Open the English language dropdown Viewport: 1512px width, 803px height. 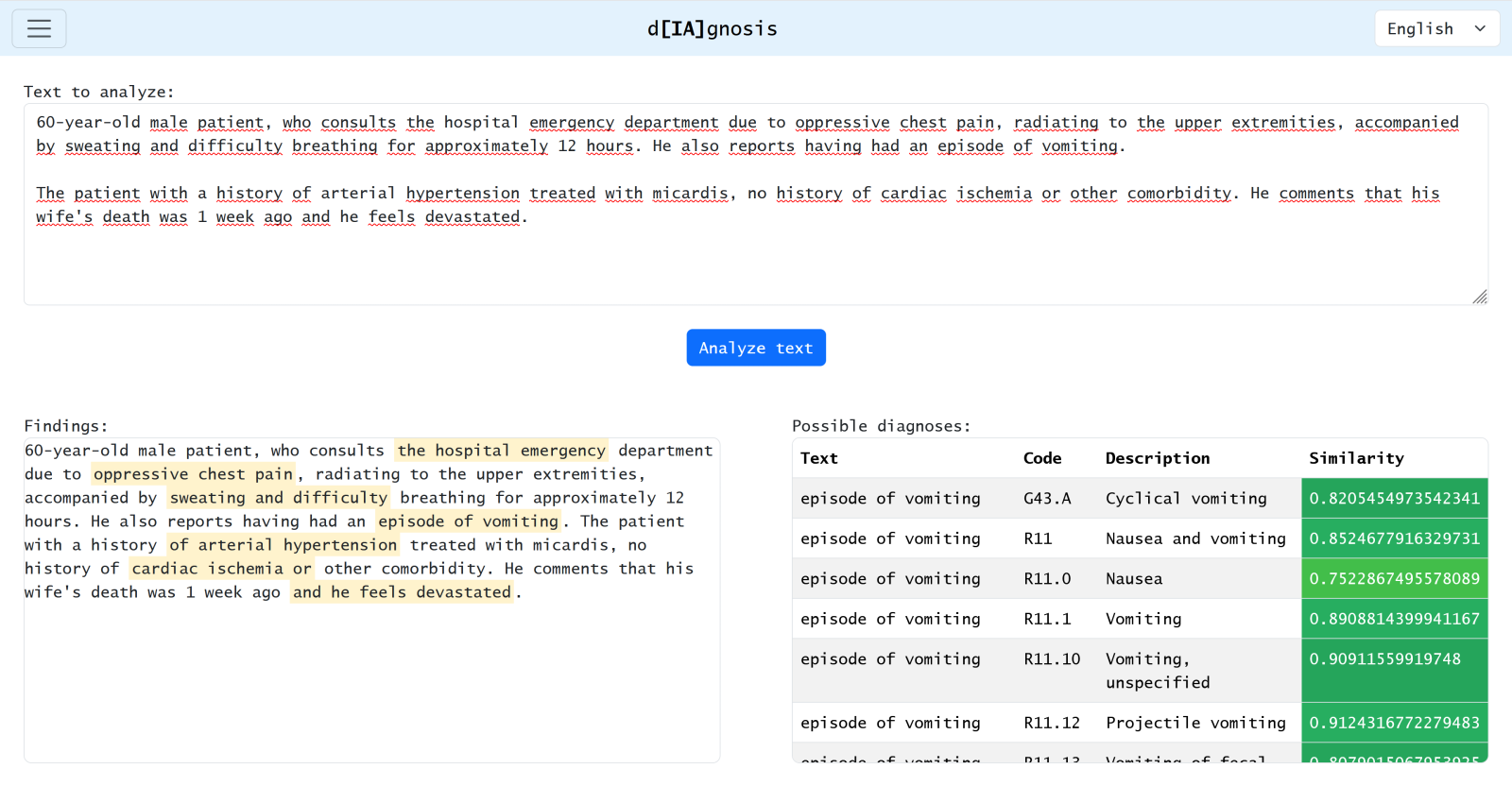(x=1435, y=28)
